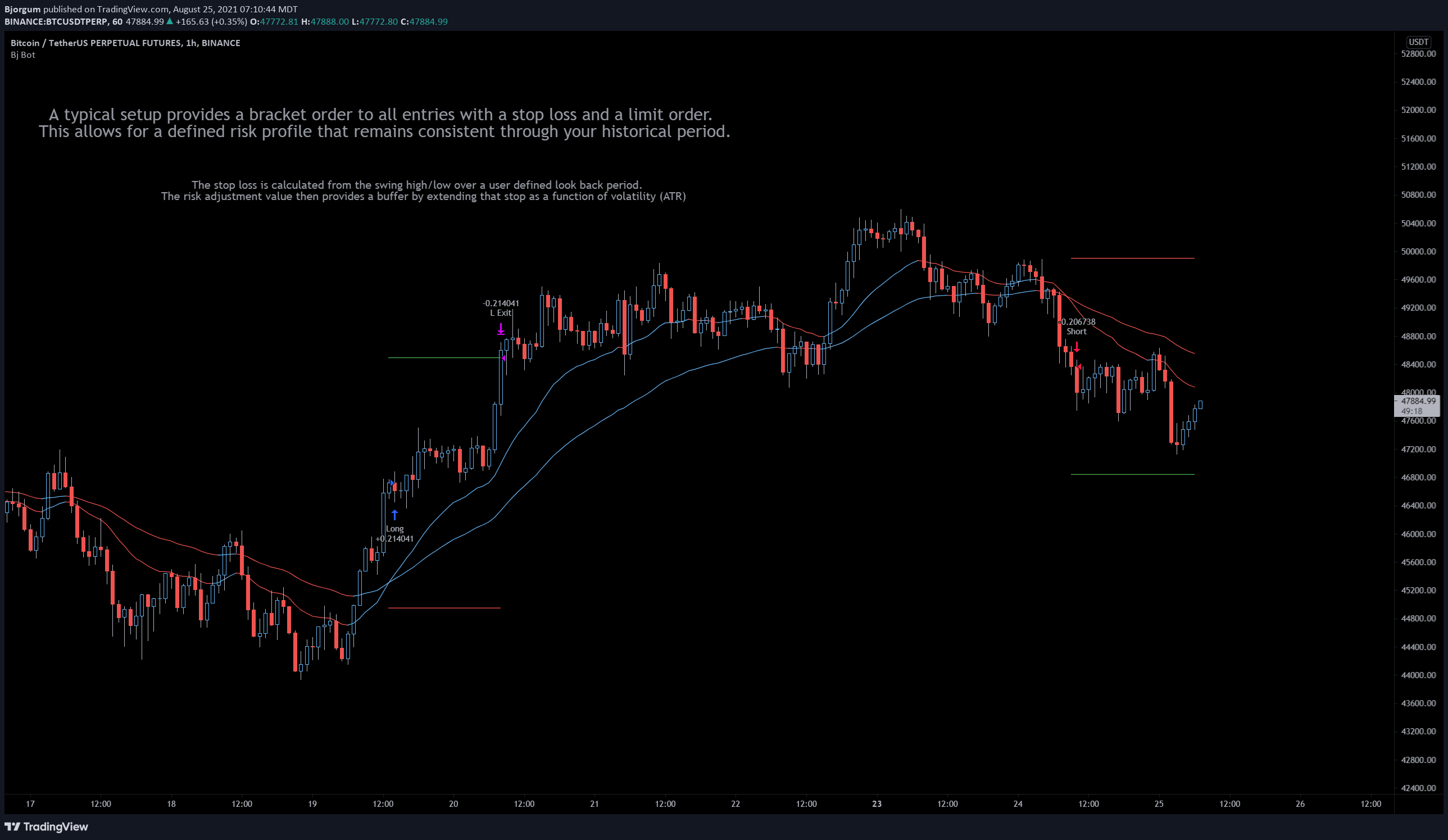Select the green target line below the short trade
1448x840 pixels.
pos(1133,475)
